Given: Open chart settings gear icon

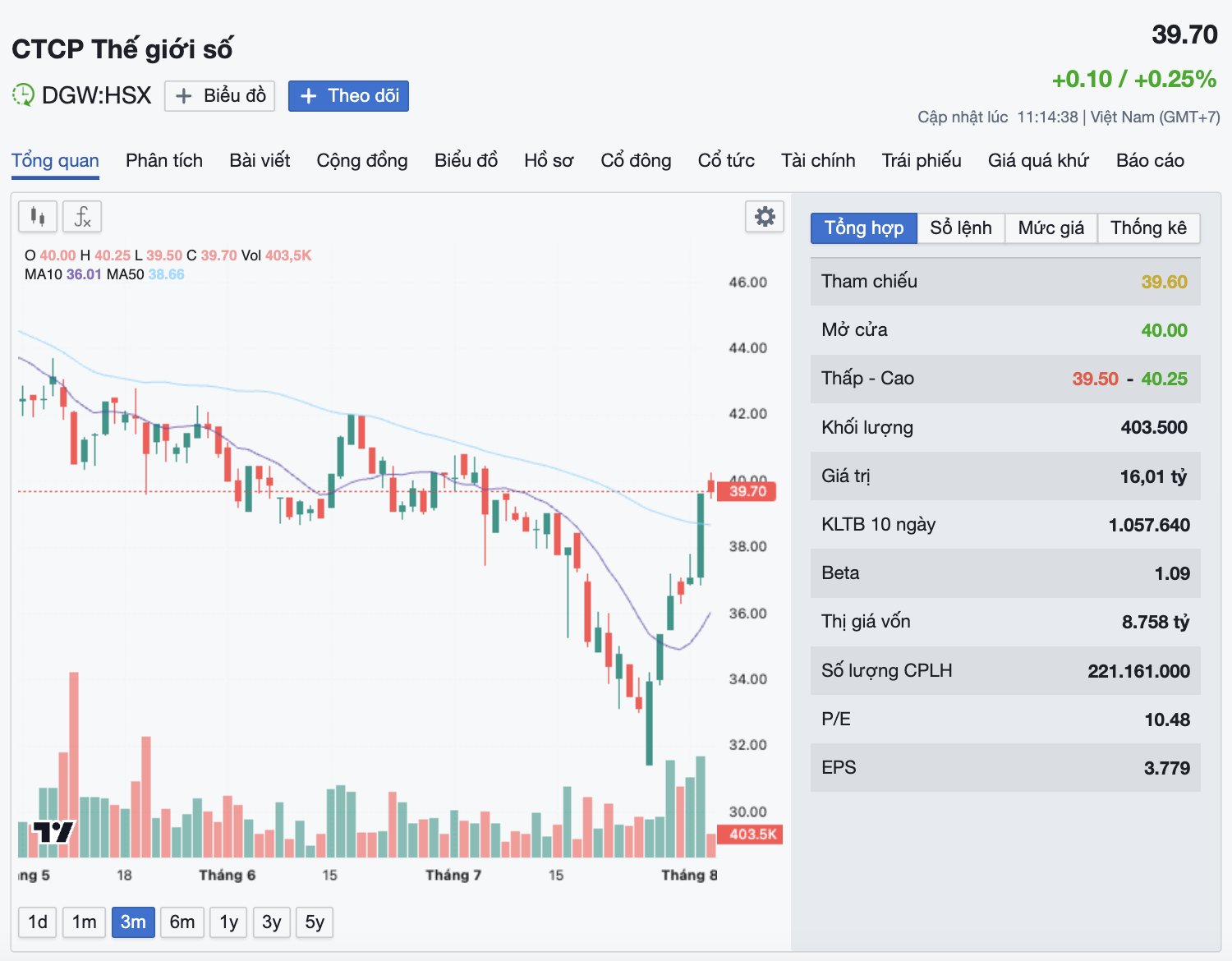Looking at the screenshot, I should click(x=765, y=217).
